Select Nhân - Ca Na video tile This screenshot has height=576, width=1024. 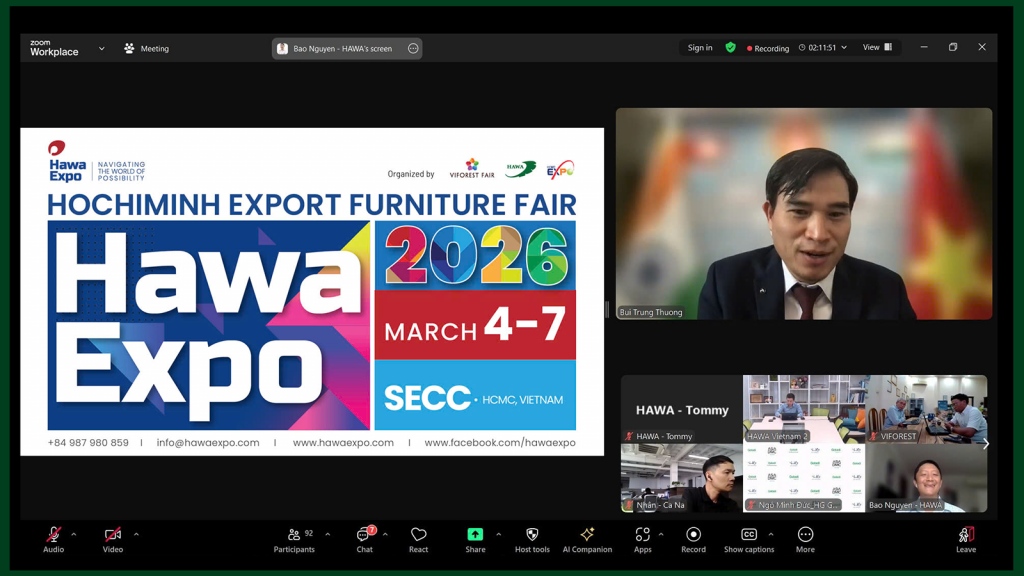pyautogui.click(x=681, y=478)
